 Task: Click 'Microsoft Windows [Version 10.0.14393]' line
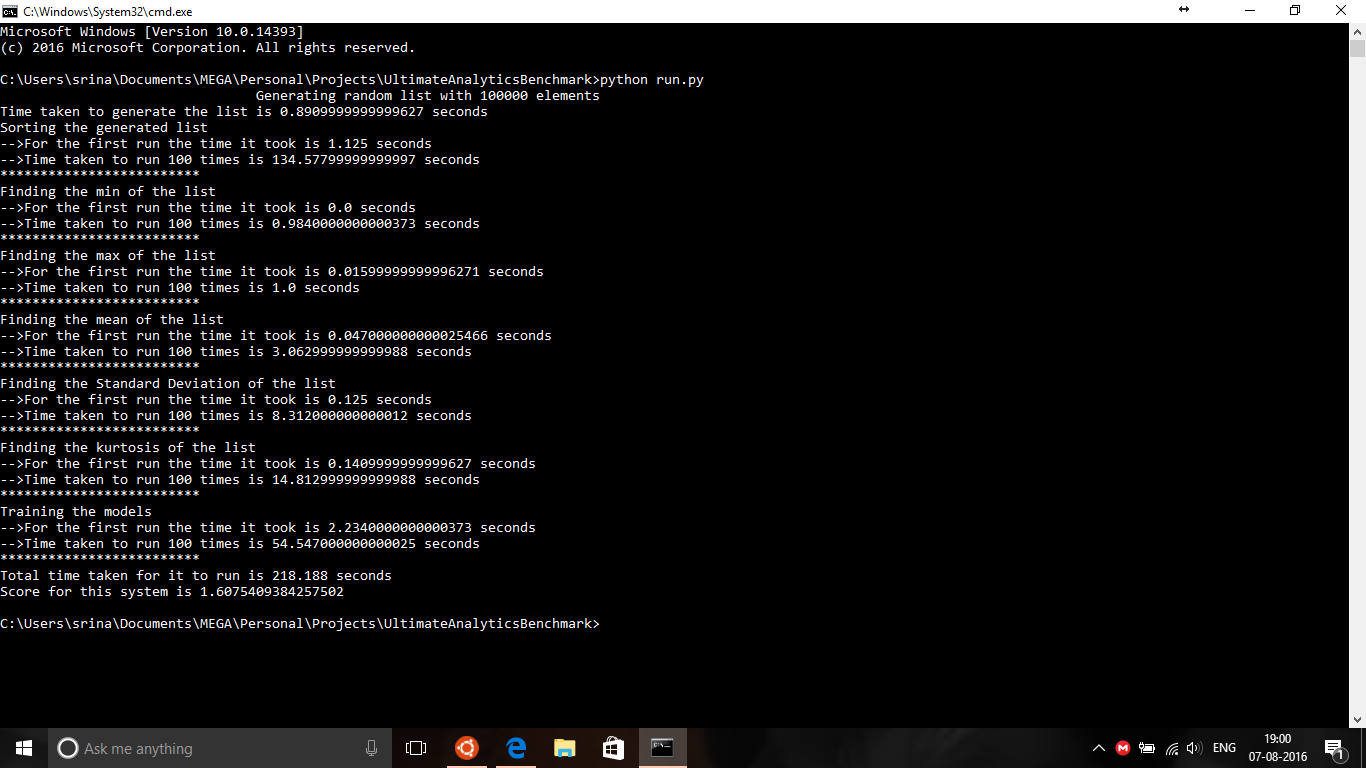(152, 32)
